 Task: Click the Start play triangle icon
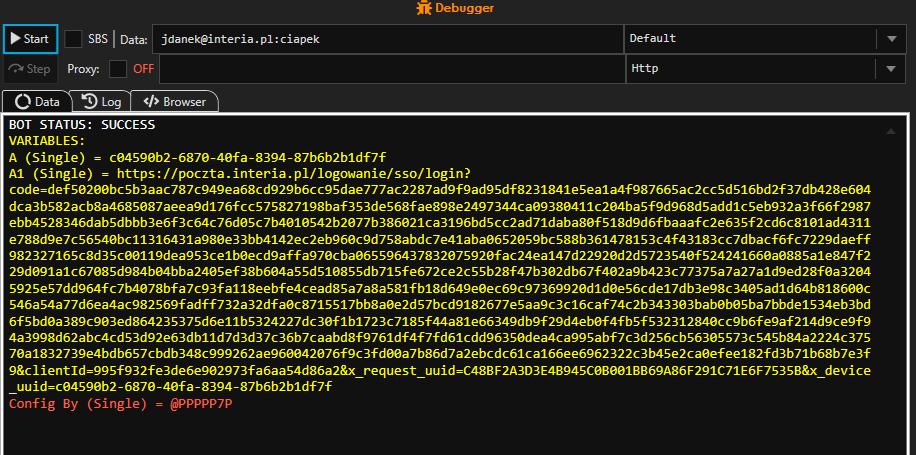[x=15, y=39]
